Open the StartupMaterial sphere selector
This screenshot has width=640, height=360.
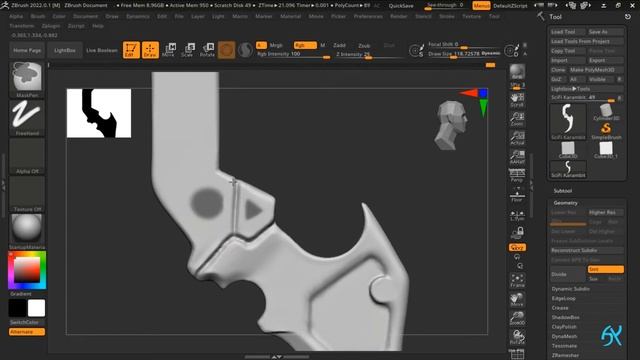click(x=27, y=231)
